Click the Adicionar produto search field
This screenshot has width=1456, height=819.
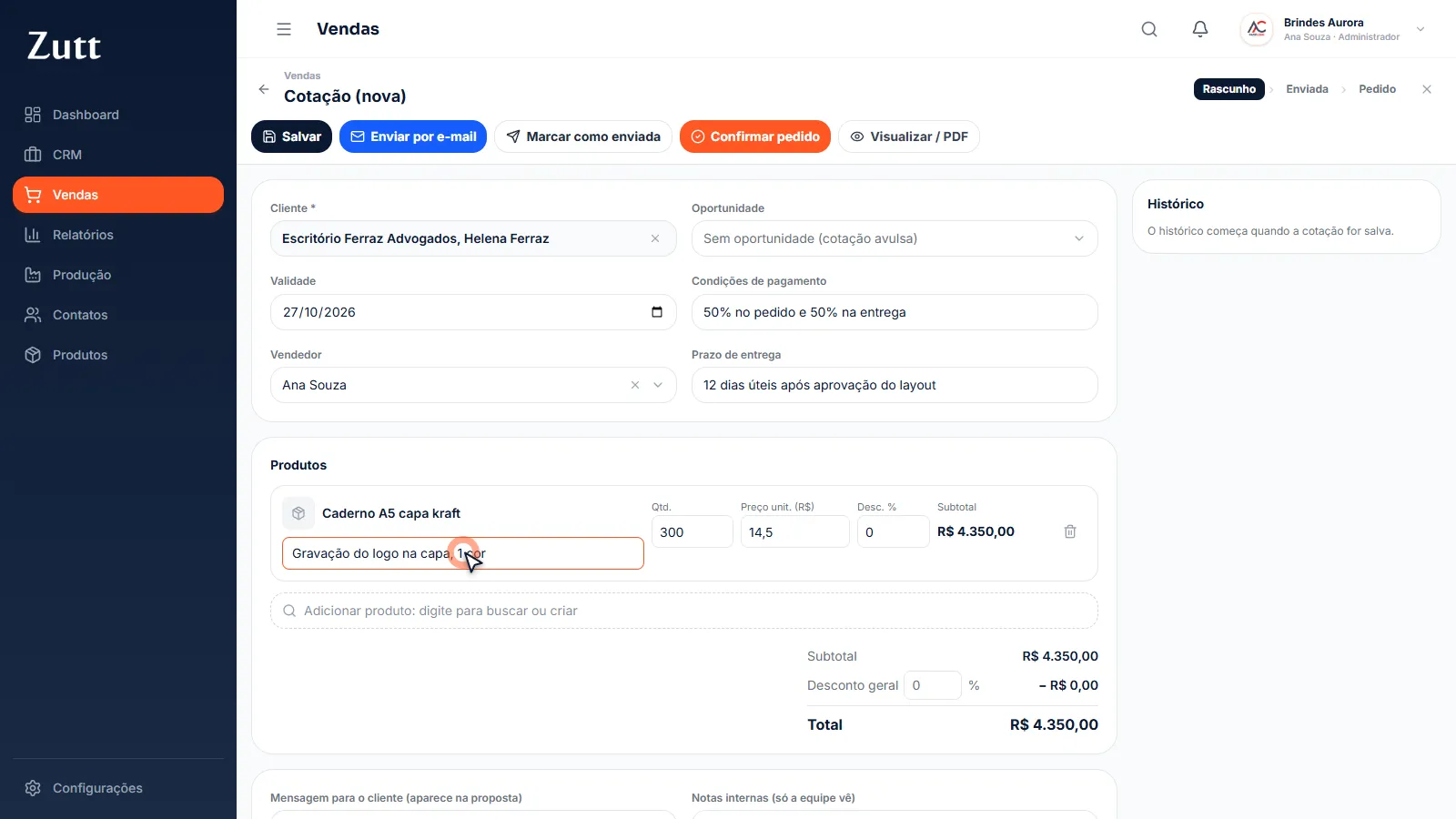[684, 611]
